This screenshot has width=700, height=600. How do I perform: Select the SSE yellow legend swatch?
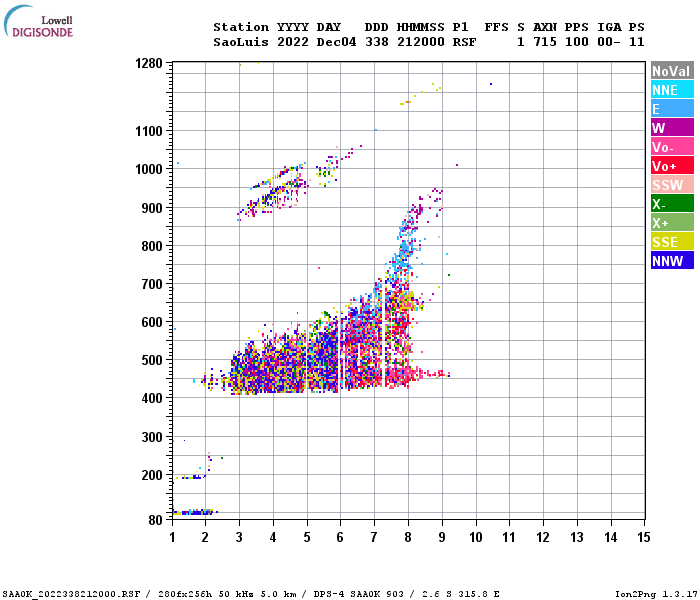672,242
